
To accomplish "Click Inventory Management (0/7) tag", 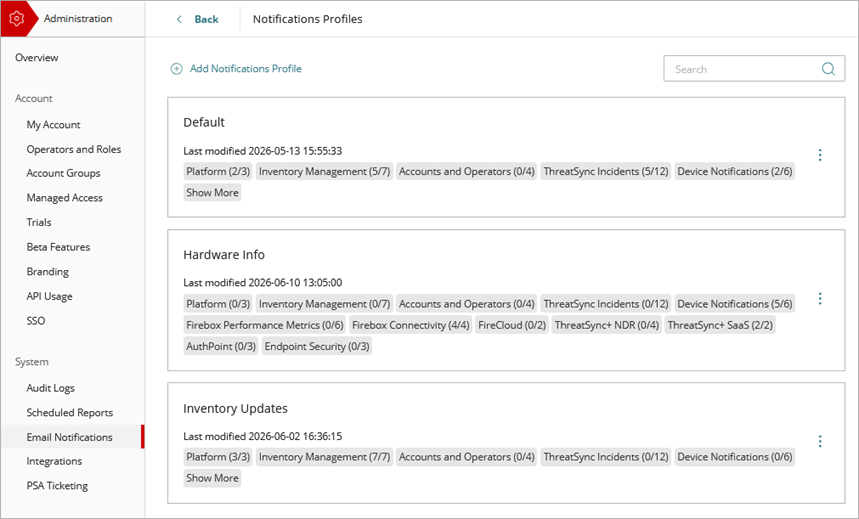I will (x=324, y=304).
